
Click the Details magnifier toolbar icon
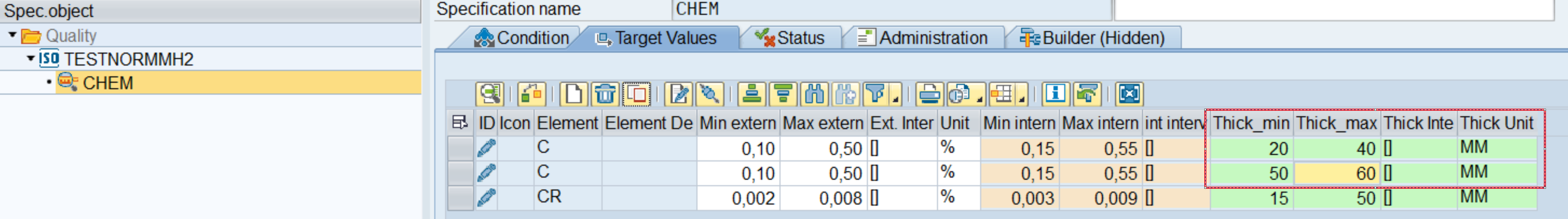(x=489, y=94)
